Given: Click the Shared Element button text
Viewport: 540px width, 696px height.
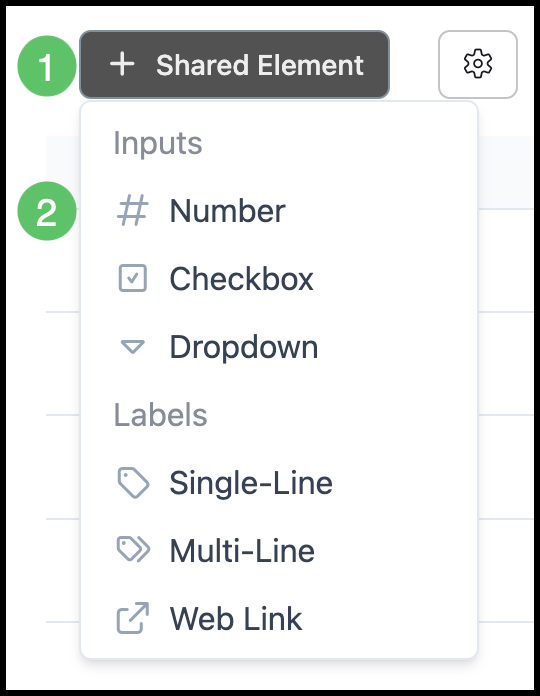Looking at the screenshot, I should 260,65.
